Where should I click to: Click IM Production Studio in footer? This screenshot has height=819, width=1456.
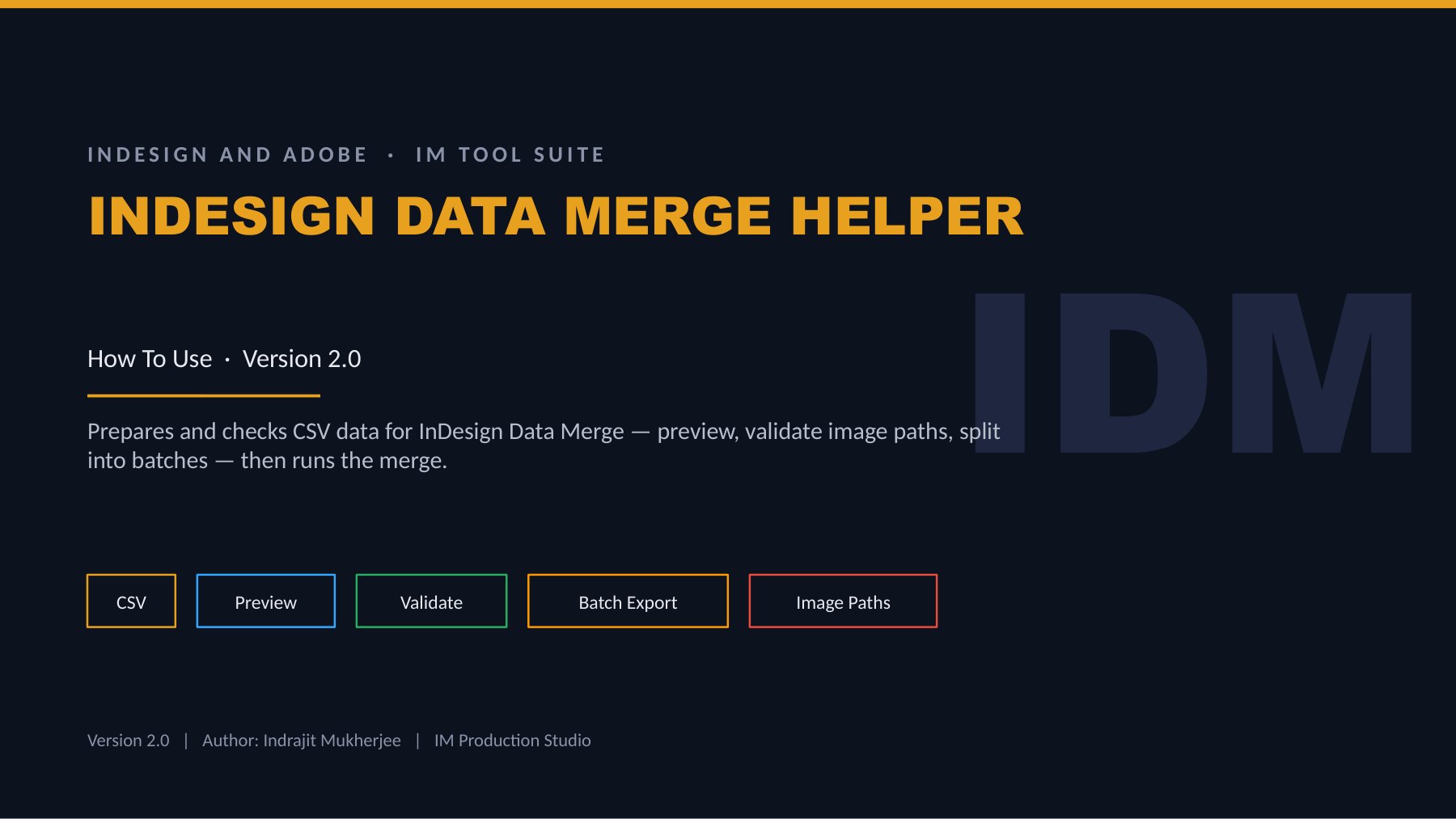click(x=513, y=740)
